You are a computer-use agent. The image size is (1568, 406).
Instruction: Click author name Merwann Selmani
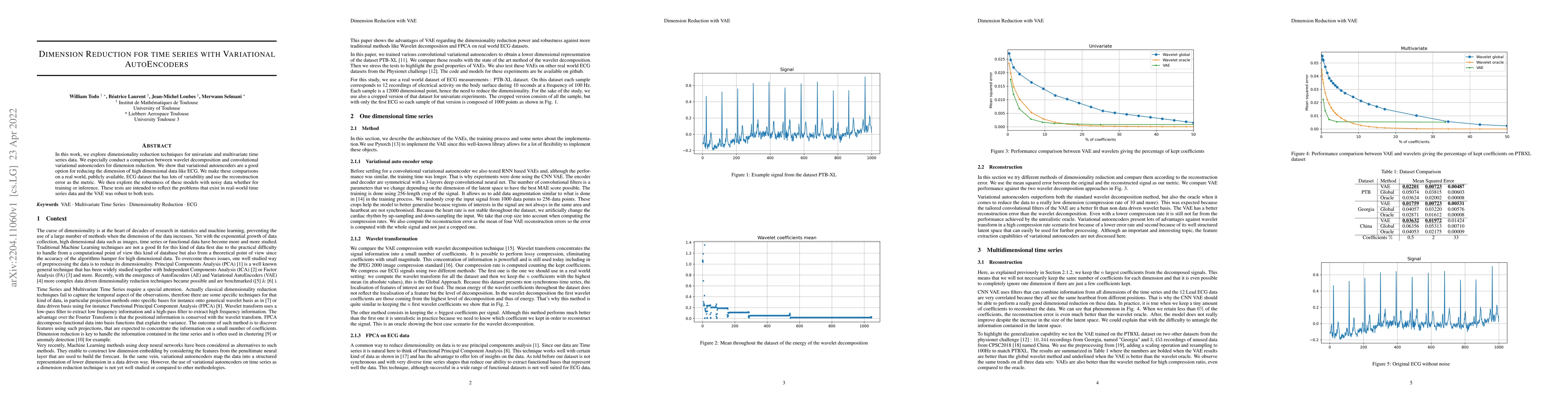pos(222,96)
